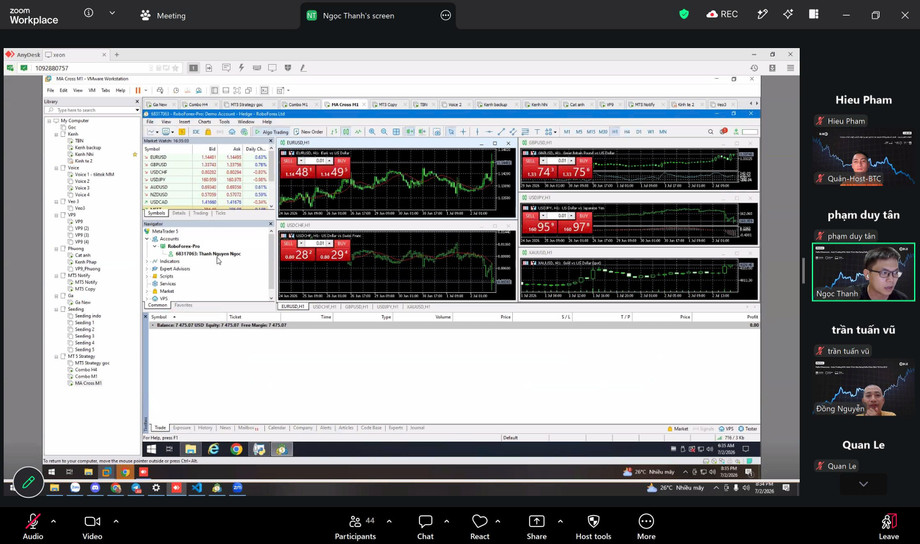
Task: Open the MetaTrader Tools menu
Action: [224, 121]
